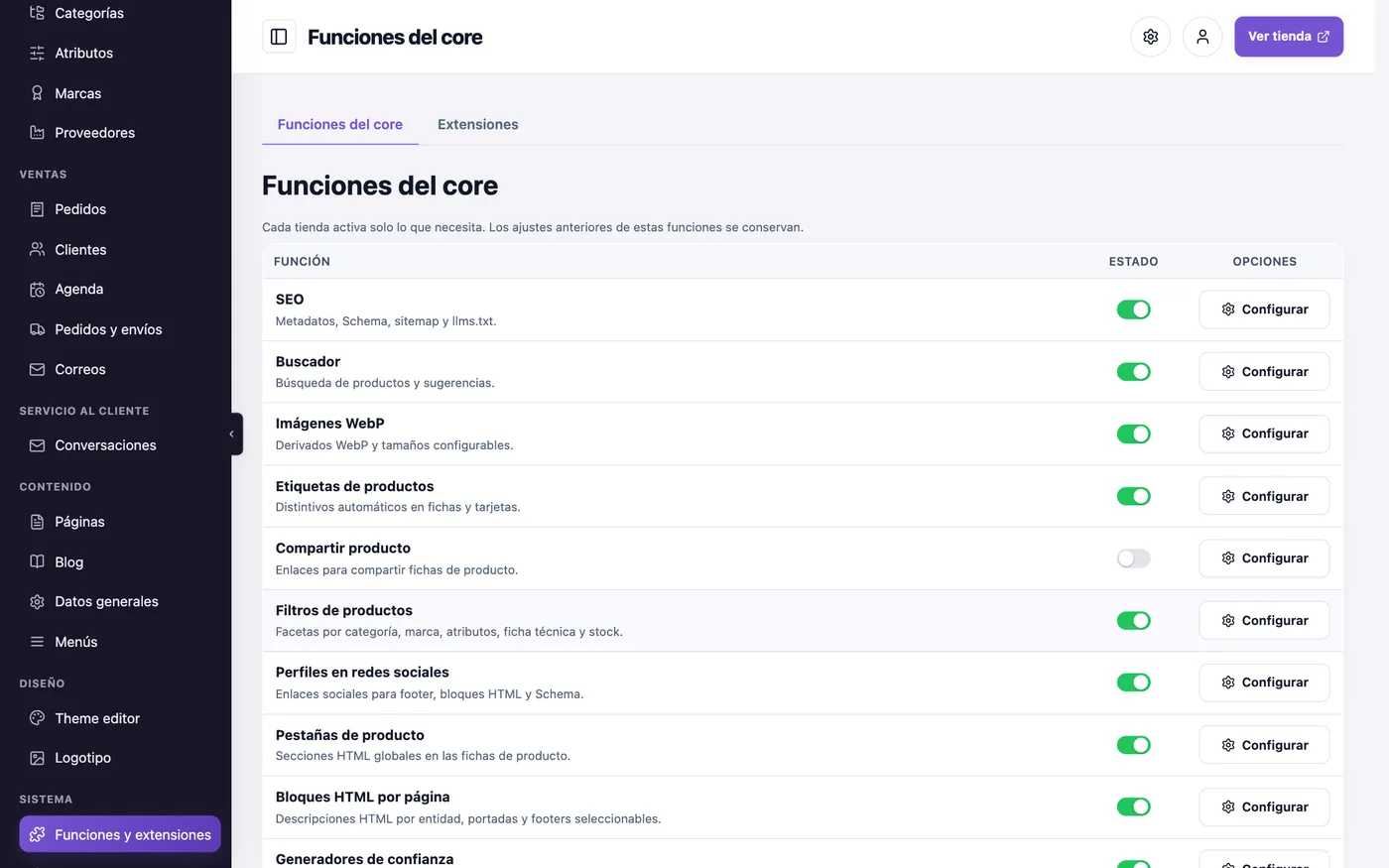
Task: Collapse the sidebar using the edge chevron
Action: [x=234, y=434]
